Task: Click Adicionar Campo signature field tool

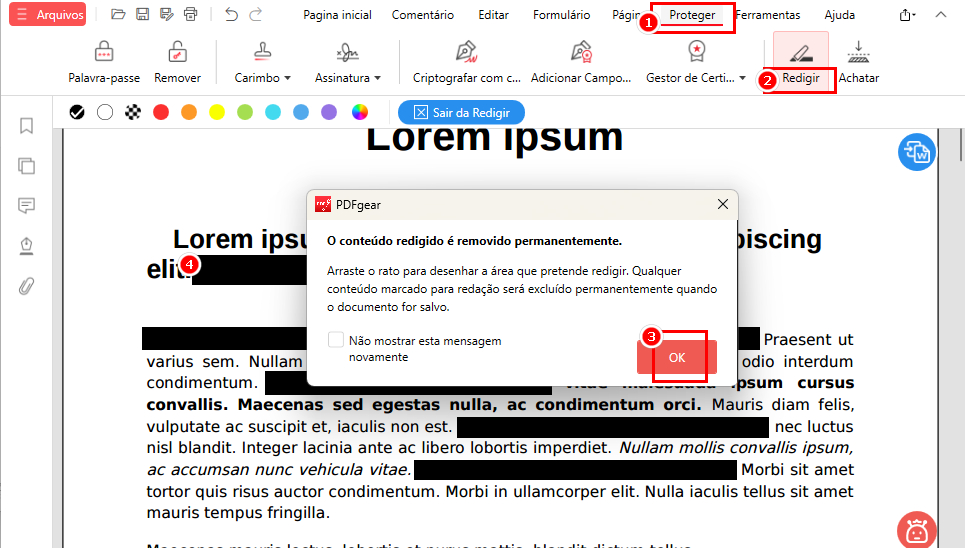Action: click(x=581, y=62)
